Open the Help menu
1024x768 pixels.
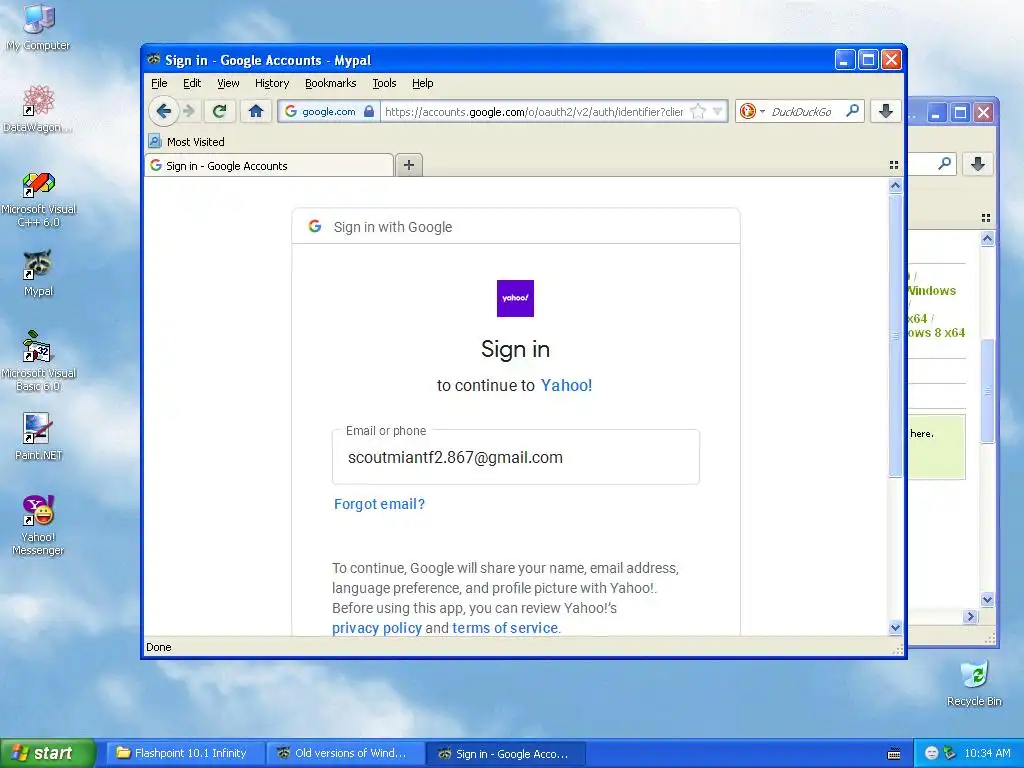pyautogui.click(x=423, y=83)
